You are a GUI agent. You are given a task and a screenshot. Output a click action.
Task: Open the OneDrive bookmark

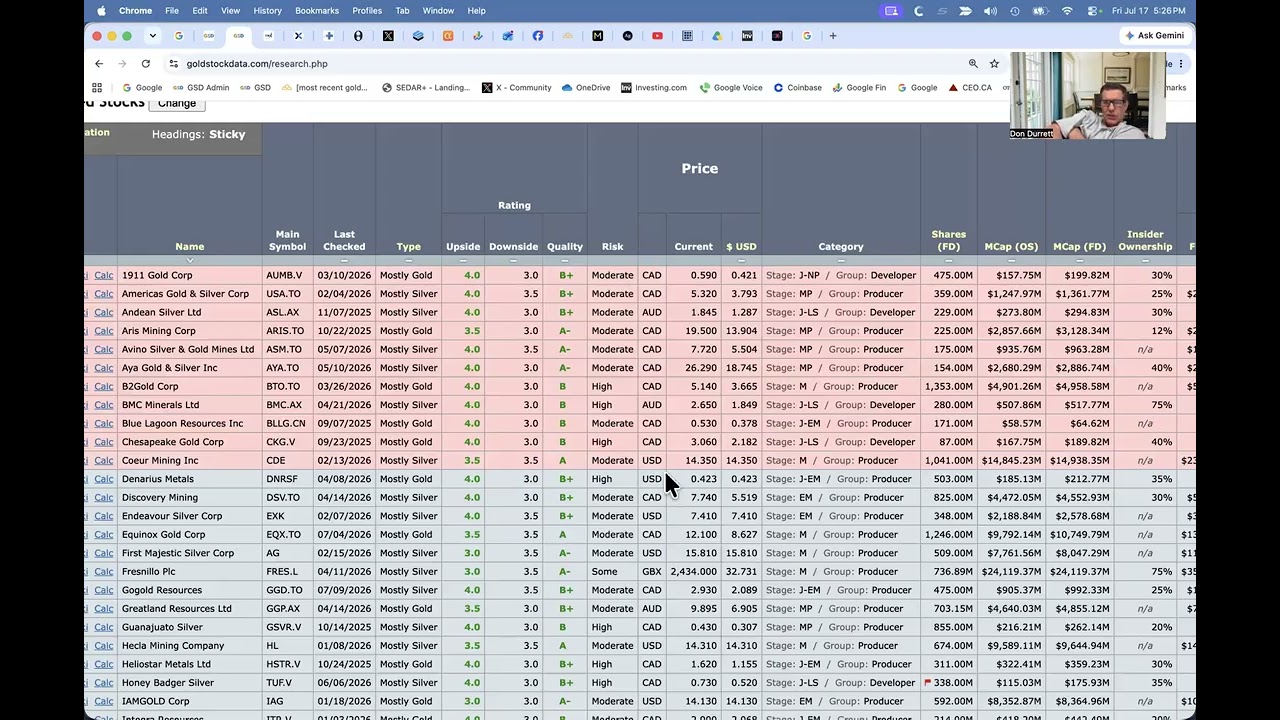(x=585, y=88)
